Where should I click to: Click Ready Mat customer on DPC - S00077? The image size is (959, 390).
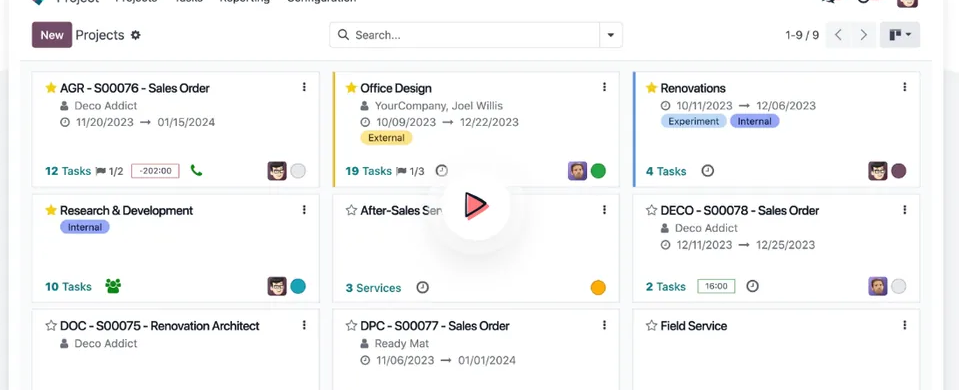[x=402, y=344]
